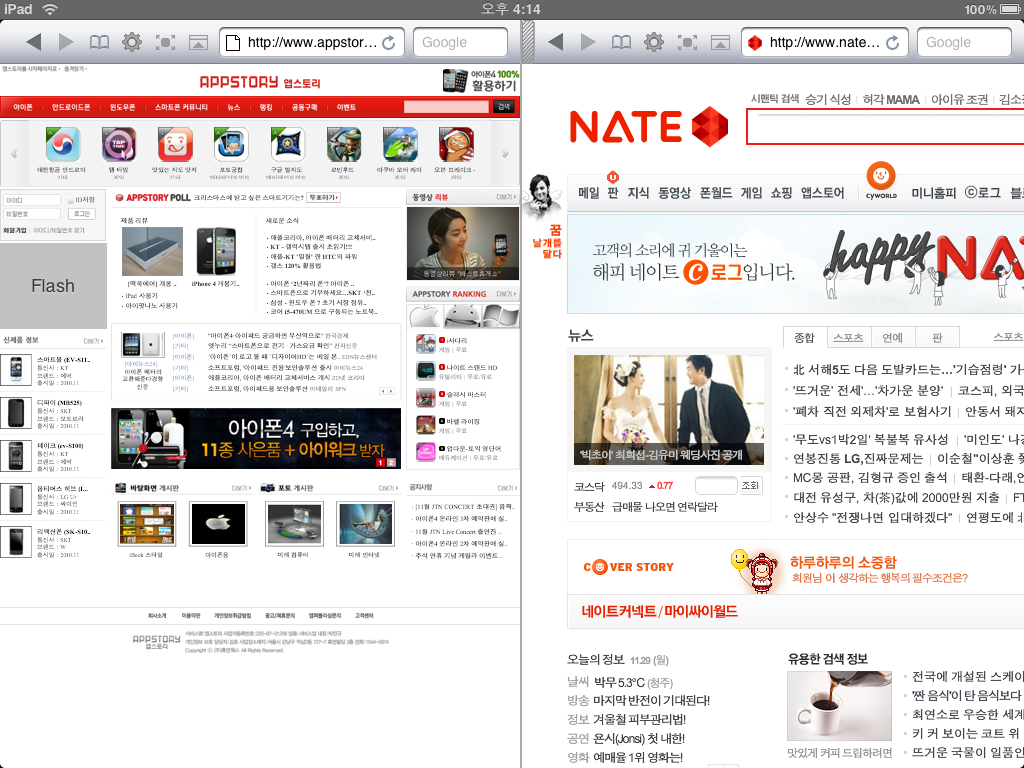Screen dimensions: 1024x768
Task: Open the 로빈후드 archer game icon
Action: coord(344,144)
